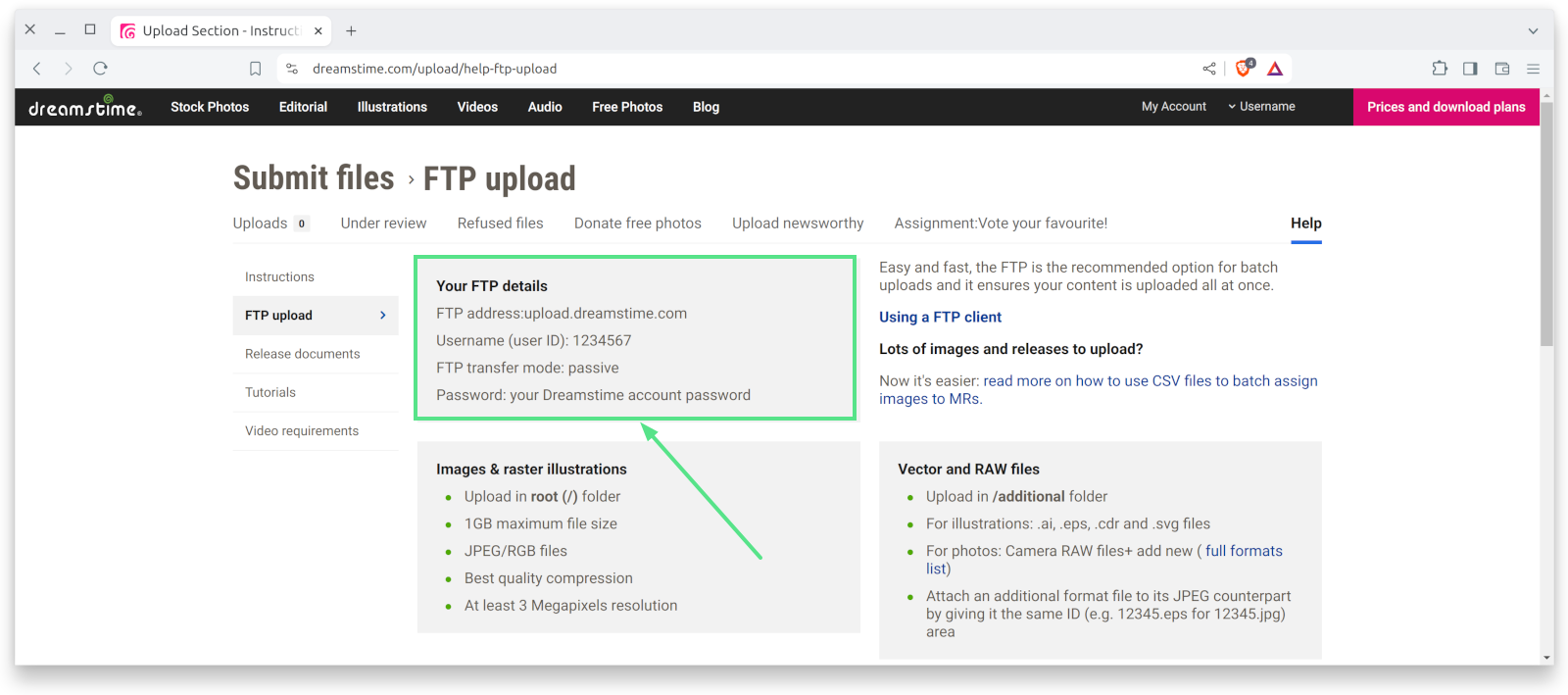Open Audio menu
1568x695 pixels.
coord(545,107)
